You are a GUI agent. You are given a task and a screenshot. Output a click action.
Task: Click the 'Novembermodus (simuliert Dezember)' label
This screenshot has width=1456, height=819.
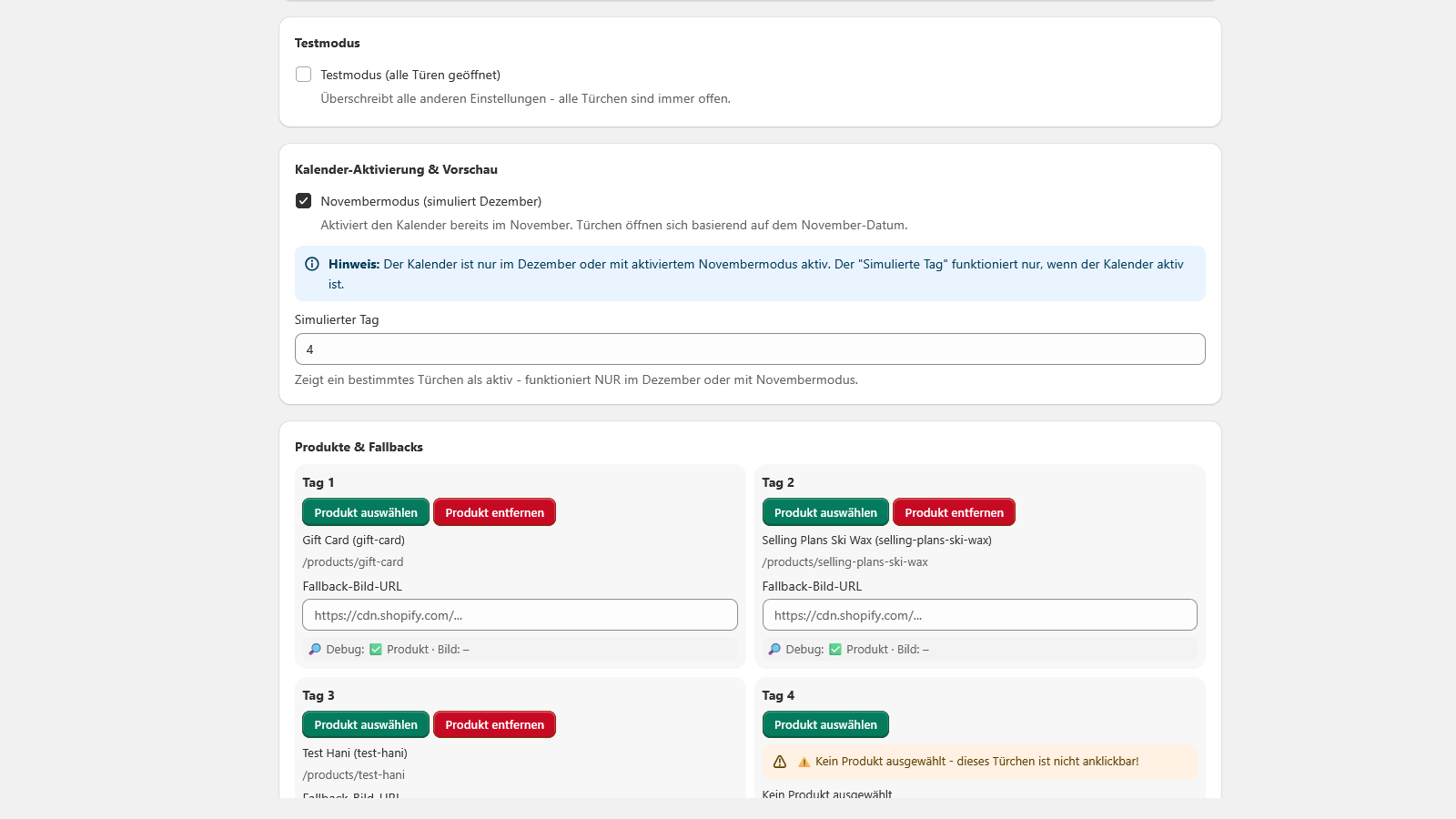431,201
